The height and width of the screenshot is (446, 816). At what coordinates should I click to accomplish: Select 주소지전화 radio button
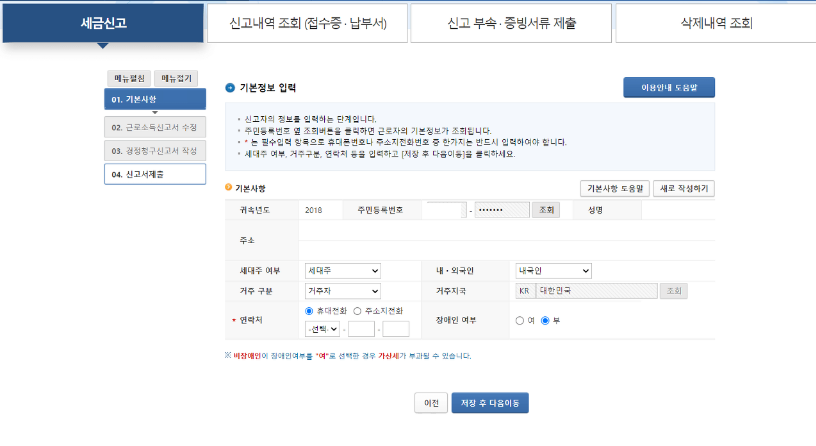(357, 311)
